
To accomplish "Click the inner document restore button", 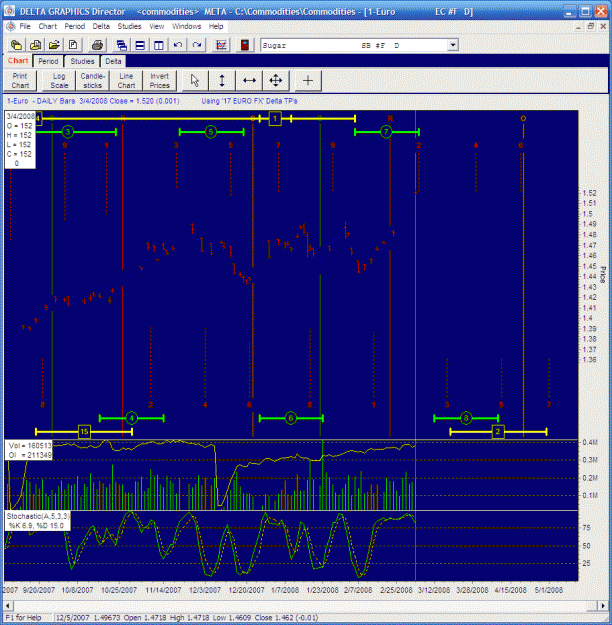I will pos(591,26).
